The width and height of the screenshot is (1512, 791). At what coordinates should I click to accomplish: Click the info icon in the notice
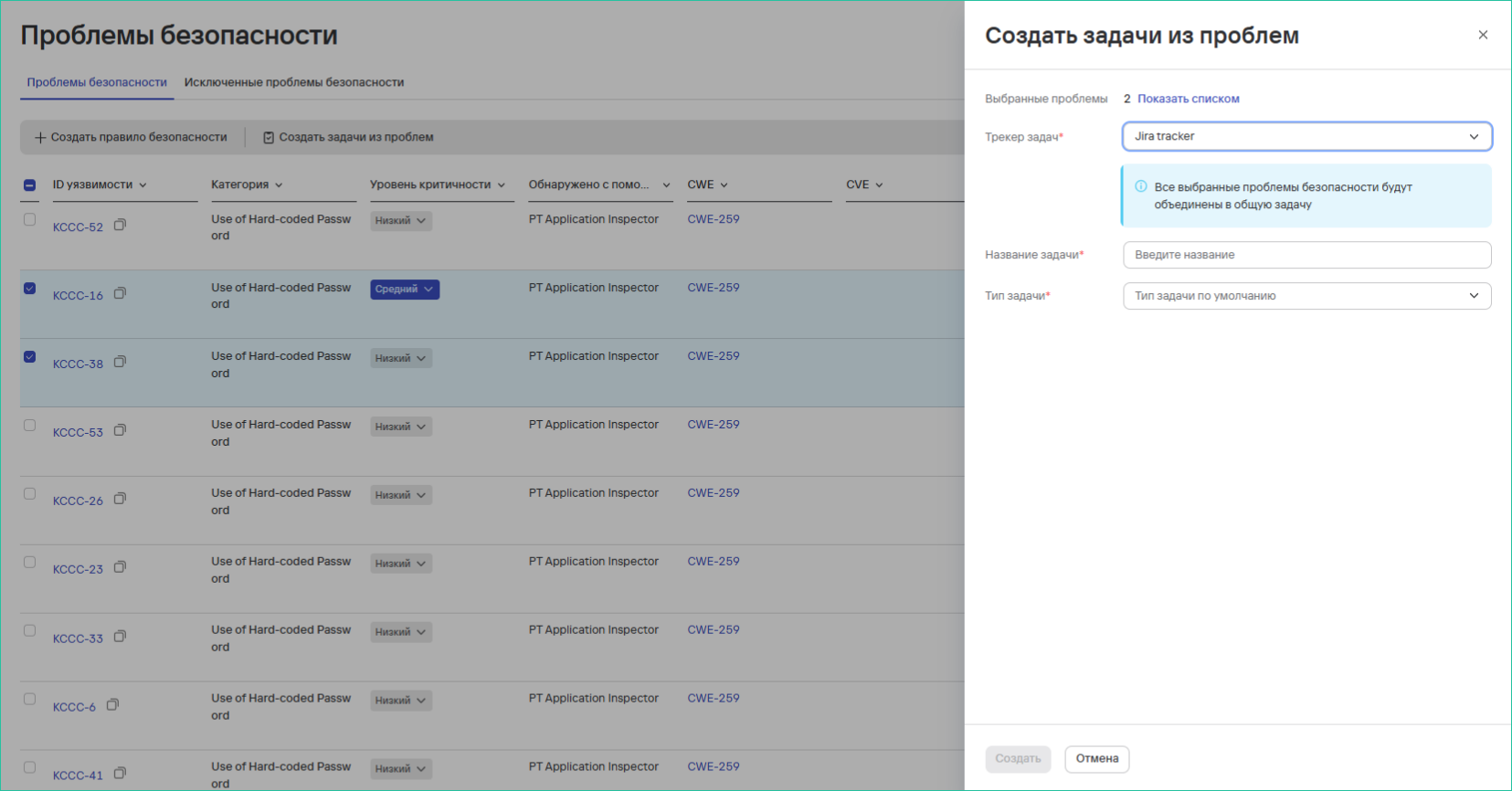pyautogui.click(x=1140, y=186)
